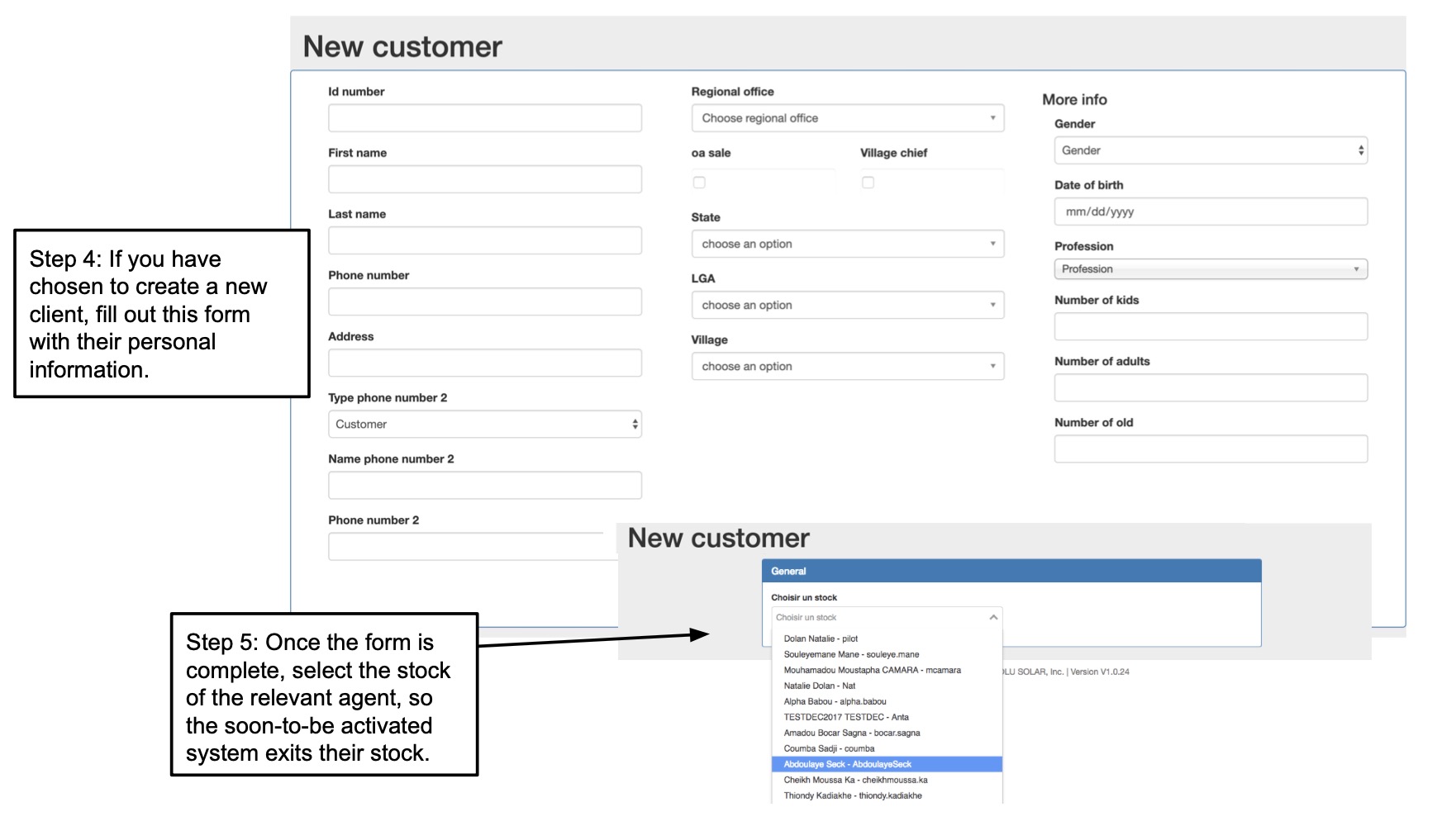Pick Coumba Sadji - coumba option
This screenshot has height=826, width=1456.
pyautogui.click(x=829, y=748)
